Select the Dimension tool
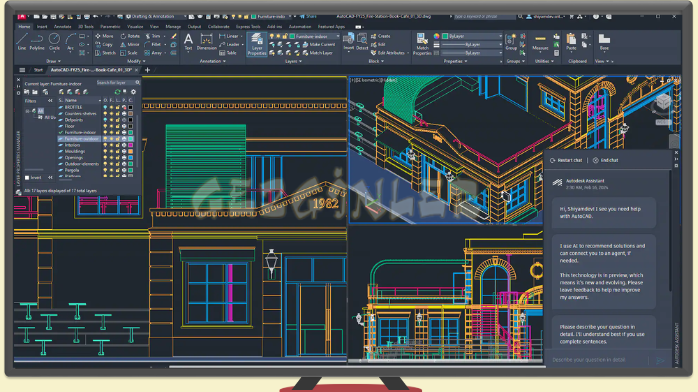The height and width of the screenshot is (392, 698). click(207, 41)
